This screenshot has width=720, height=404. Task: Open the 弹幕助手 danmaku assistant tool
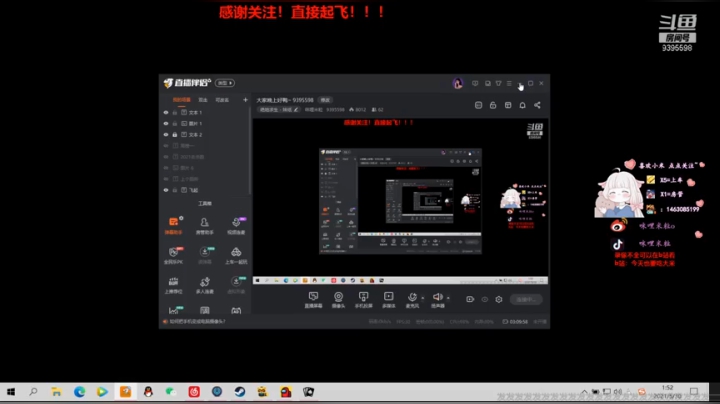(174, 225)
